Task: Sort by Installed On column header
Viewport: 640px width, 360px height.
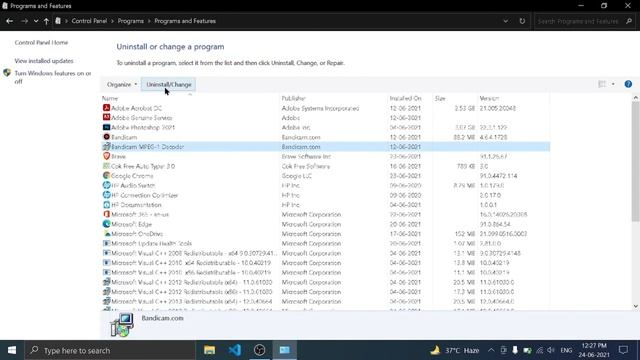Action: coord(405,98)
